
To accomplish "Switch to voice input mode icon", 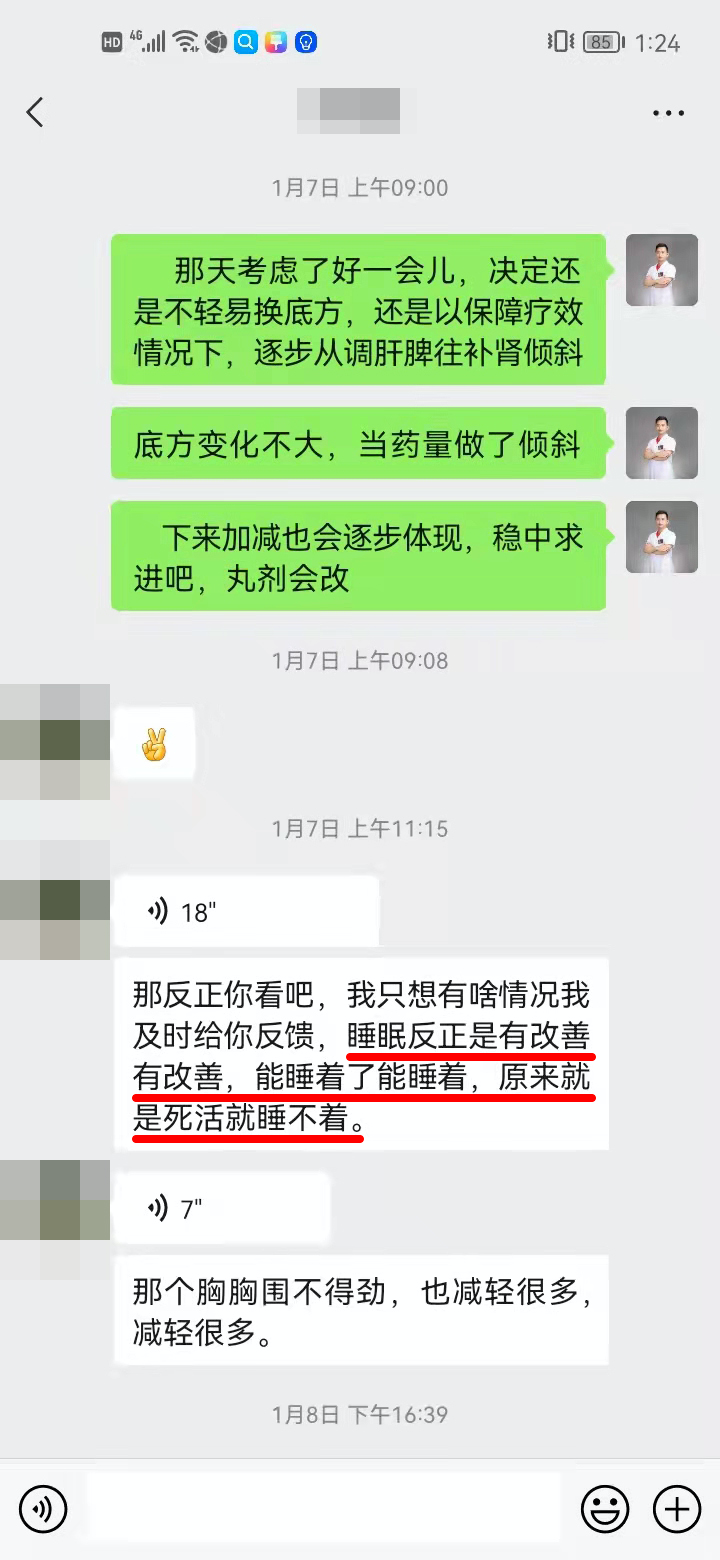I will pos(43,1509).
